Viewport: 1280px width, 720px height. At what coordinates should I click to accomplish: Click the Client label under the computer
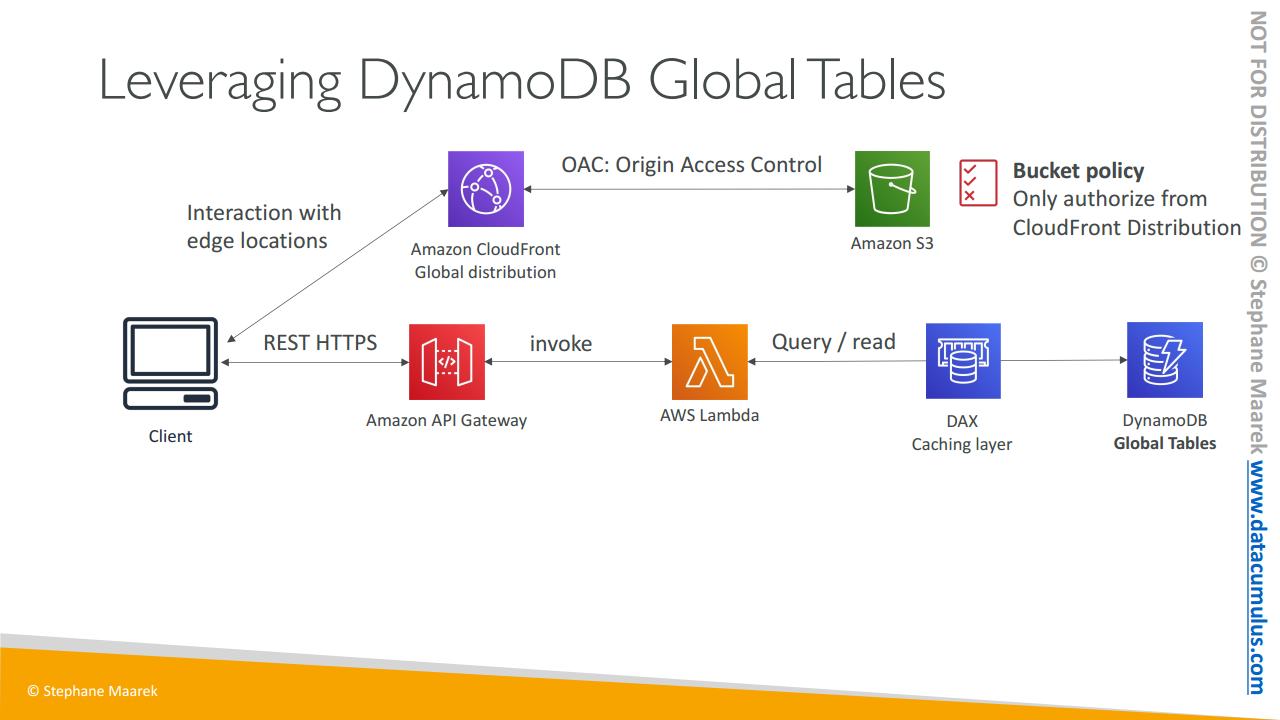(170, 436)
